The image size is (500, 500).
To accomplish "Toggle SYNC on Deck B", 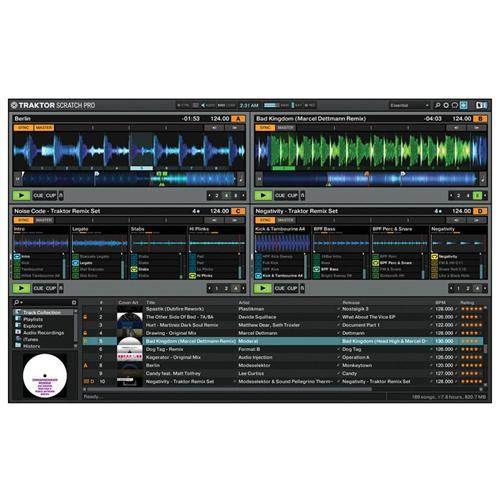I will tap(265, 128).
